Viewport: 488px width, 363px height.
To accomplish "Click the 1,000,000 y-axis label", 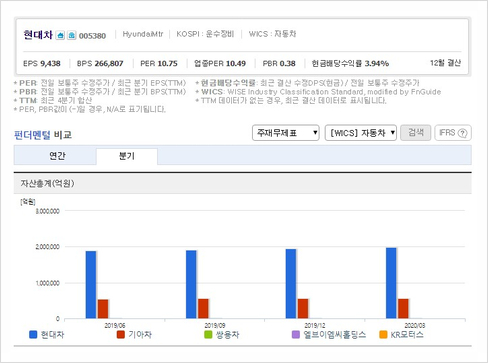I will (47, 283).
